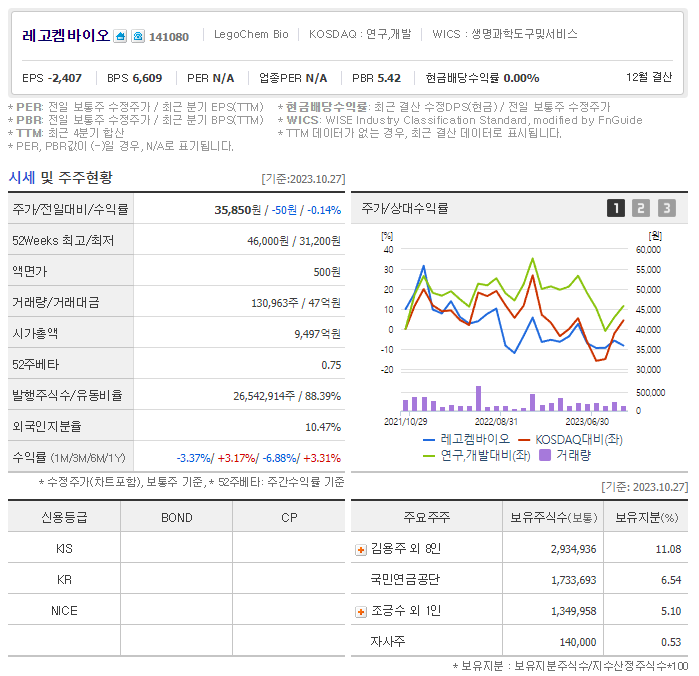This screenshot has width=699, height=676.
Task: Click the 자사주 share count 140,000
Action: click(578, 642)
